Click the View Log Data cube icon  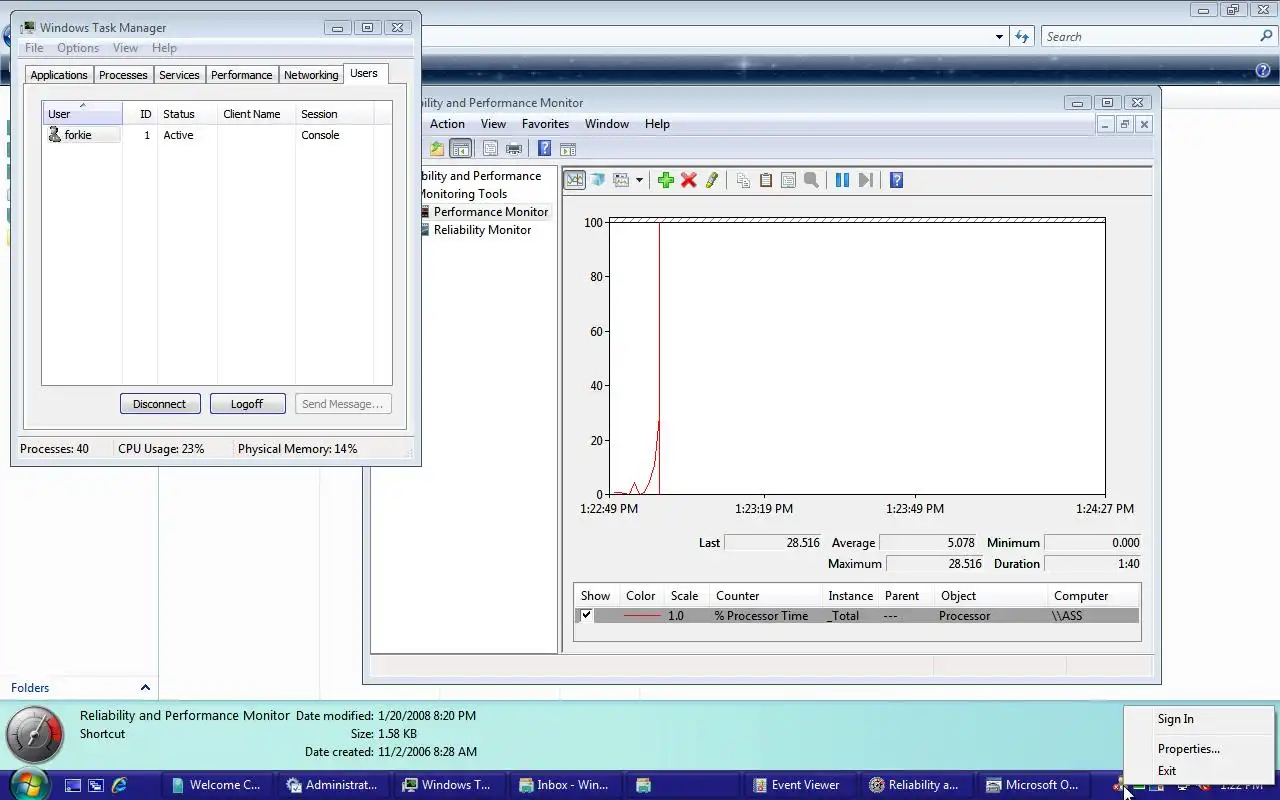(x=598, y=180)
